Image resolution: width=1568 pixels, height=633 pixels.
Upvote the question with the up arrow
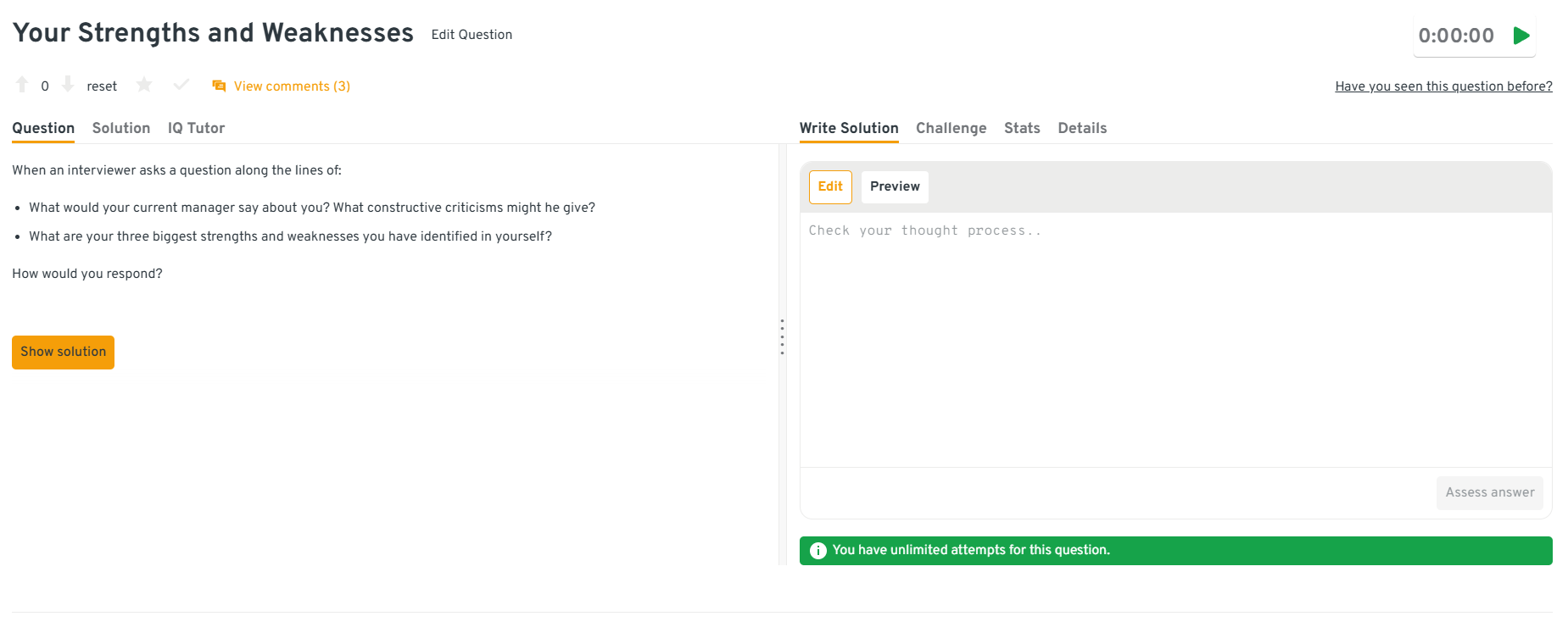coord(22,85)
